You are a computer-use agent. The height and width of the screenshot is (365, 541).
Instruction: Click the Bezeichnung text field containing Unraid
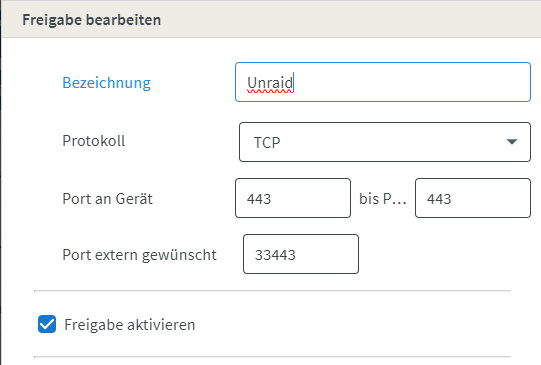pos(383,82)
